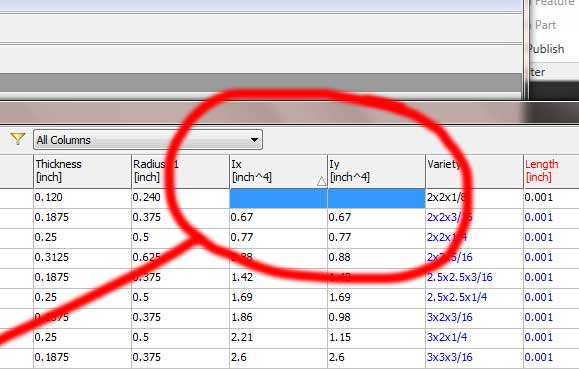579x369 pixels.
Task: Click the Iy value 1.15
Action: (x=376, y=338)
